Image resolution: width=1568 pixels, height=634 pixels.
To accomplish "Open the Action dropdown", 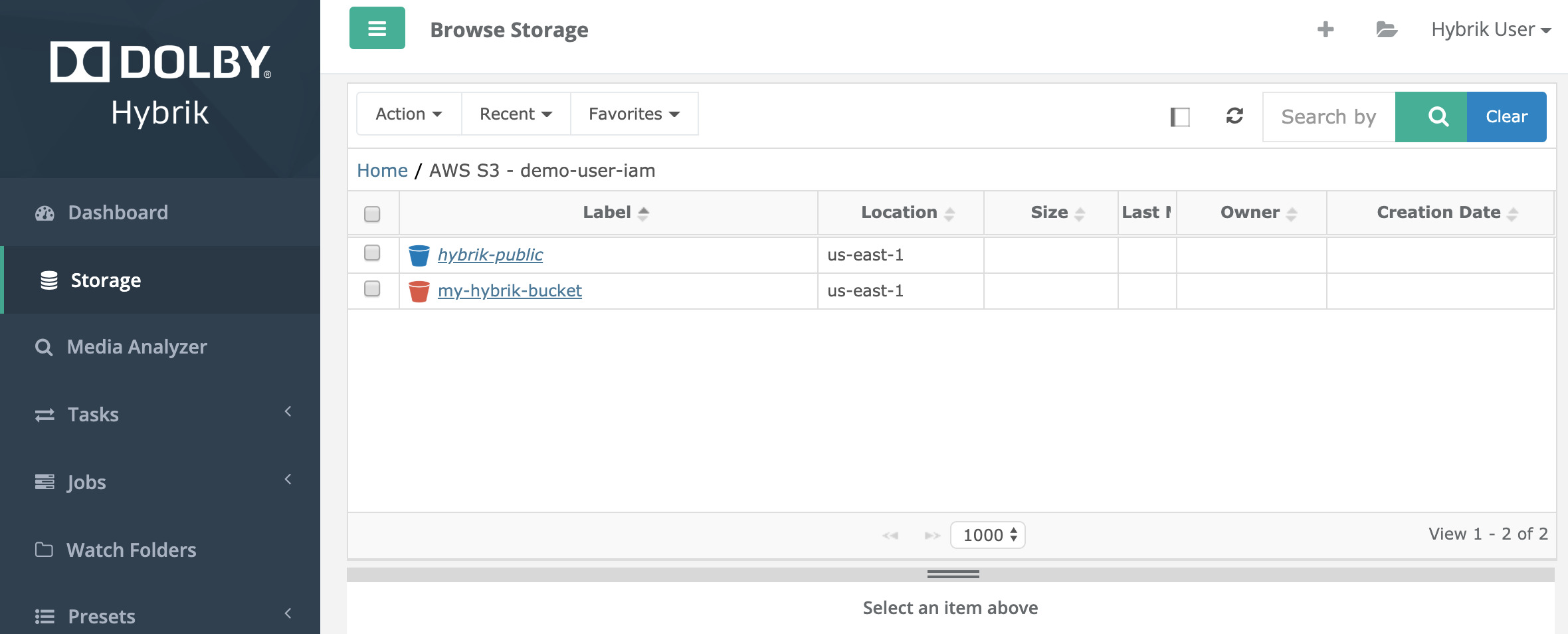I will pyautogui.click(x=409, y=114).
